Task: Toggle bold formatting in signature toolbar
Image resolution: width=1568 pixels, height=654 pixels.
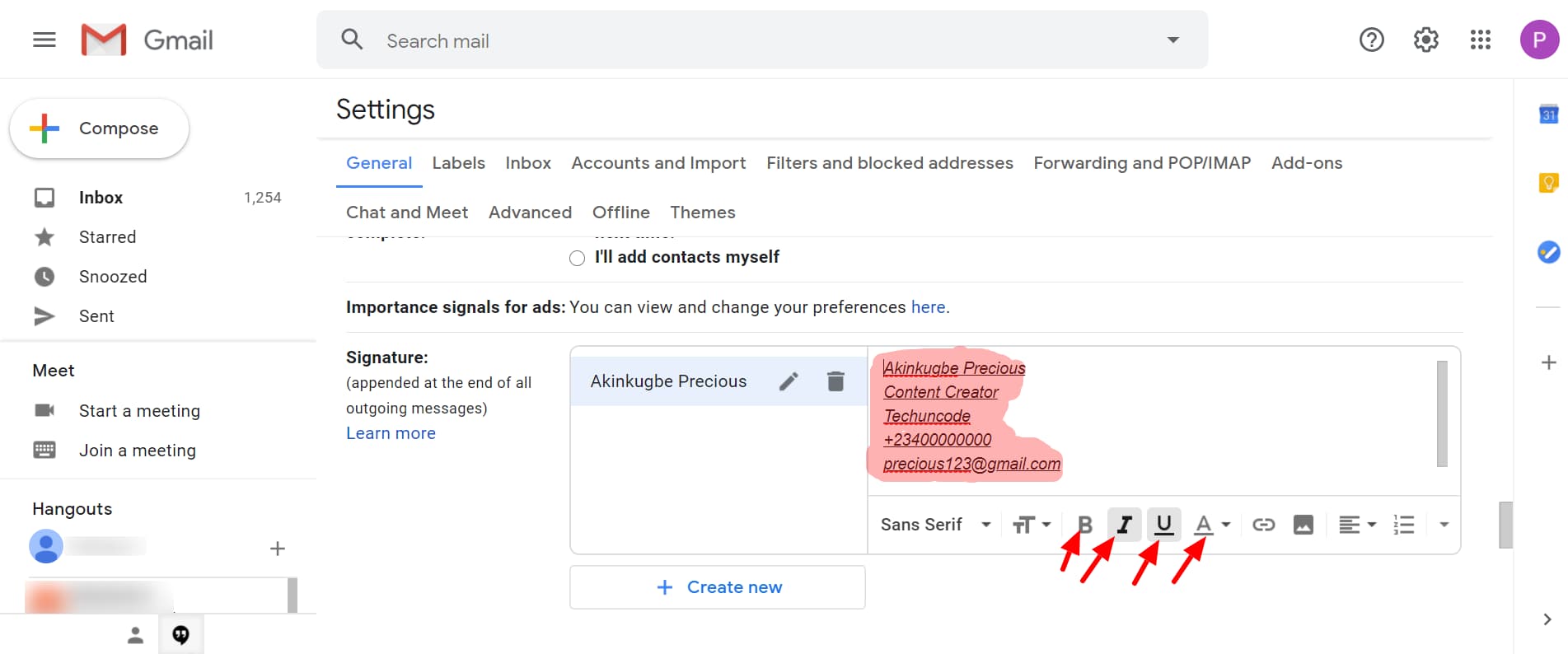Action: coord(1084,525)
